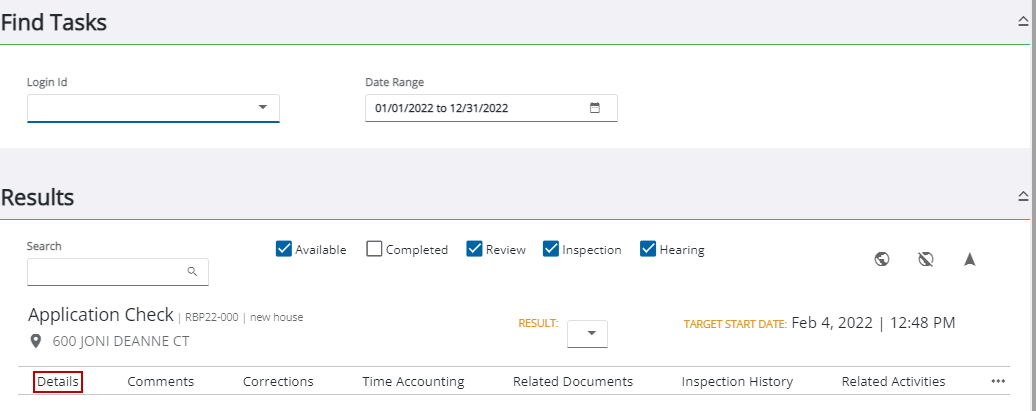1036x411 pixels.
Task: Open the Application Check task title
Action: coord(101,315)
